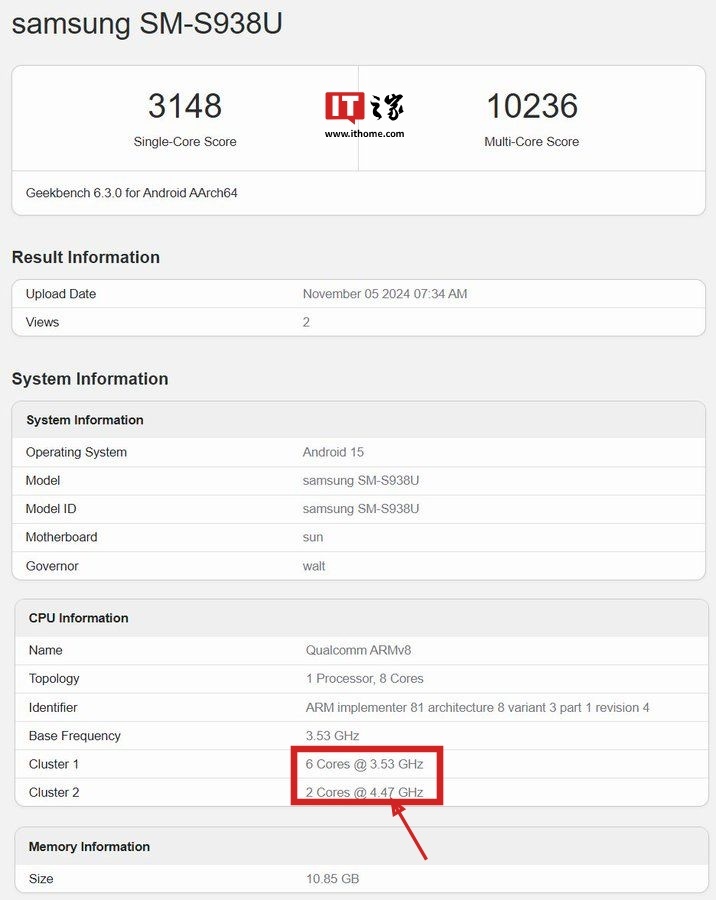Select the multi-core score value 10236
Image resolution: width=716 pixels, height=900 pixels.
point(532,106)
